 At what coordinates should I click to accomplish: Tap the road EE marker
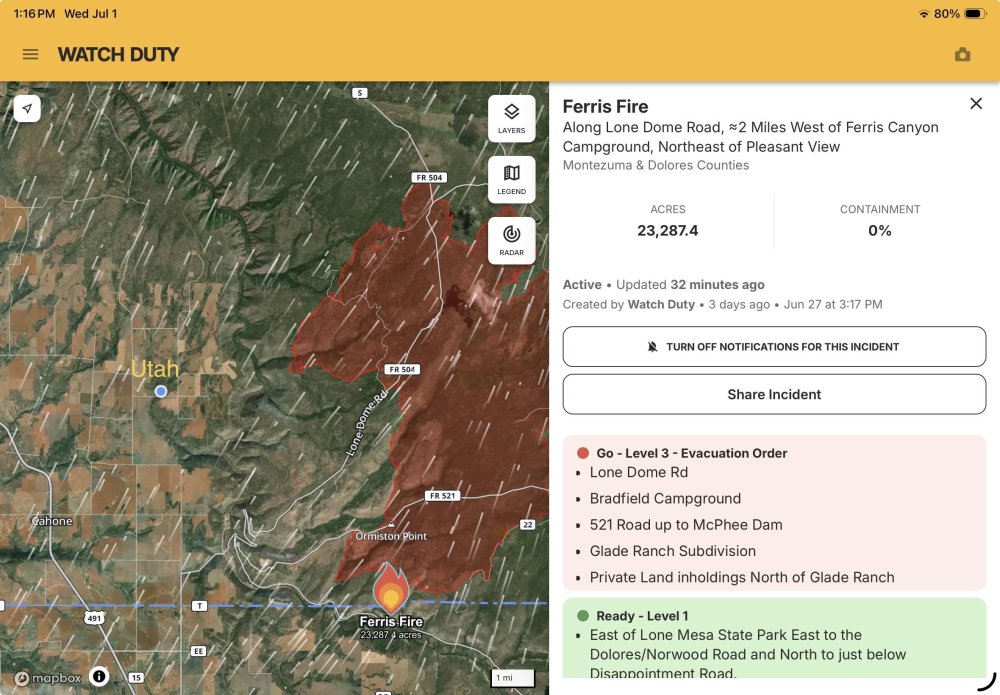coord(198,651)
